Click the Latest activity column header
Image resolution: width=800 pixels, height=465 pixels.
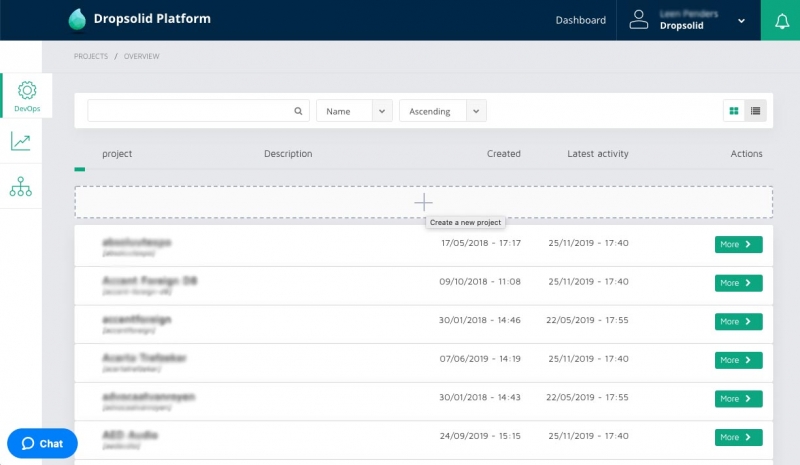coord(597,154)
